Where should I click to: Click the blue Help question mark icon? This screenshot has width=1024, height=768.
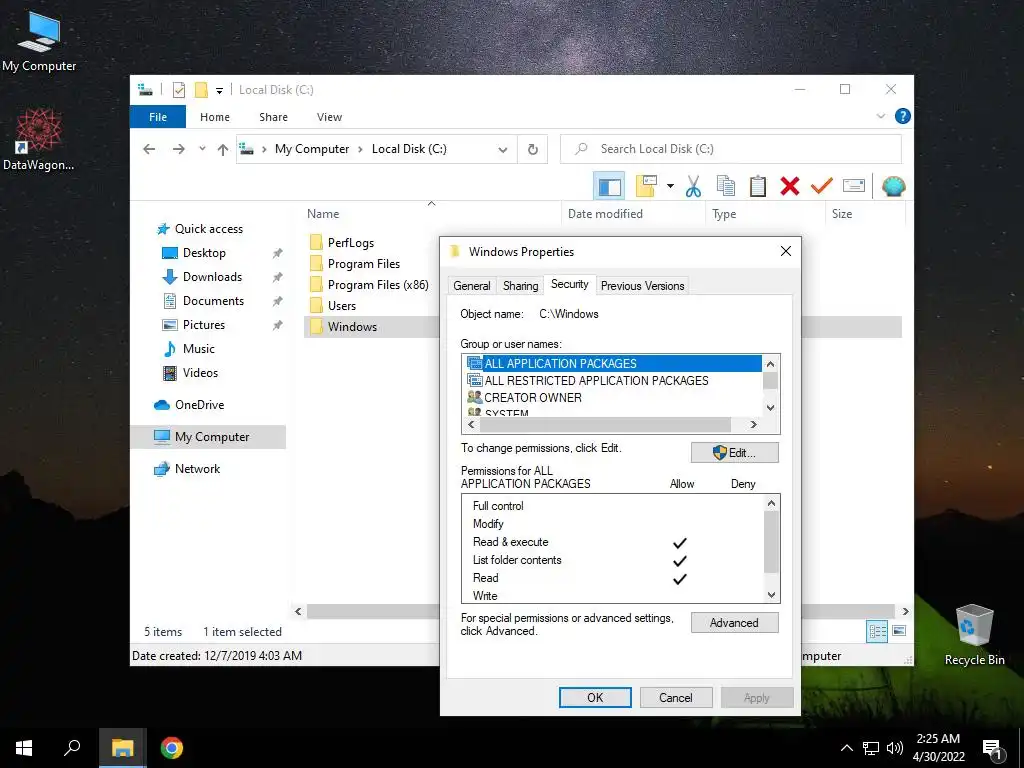point(903,116)
